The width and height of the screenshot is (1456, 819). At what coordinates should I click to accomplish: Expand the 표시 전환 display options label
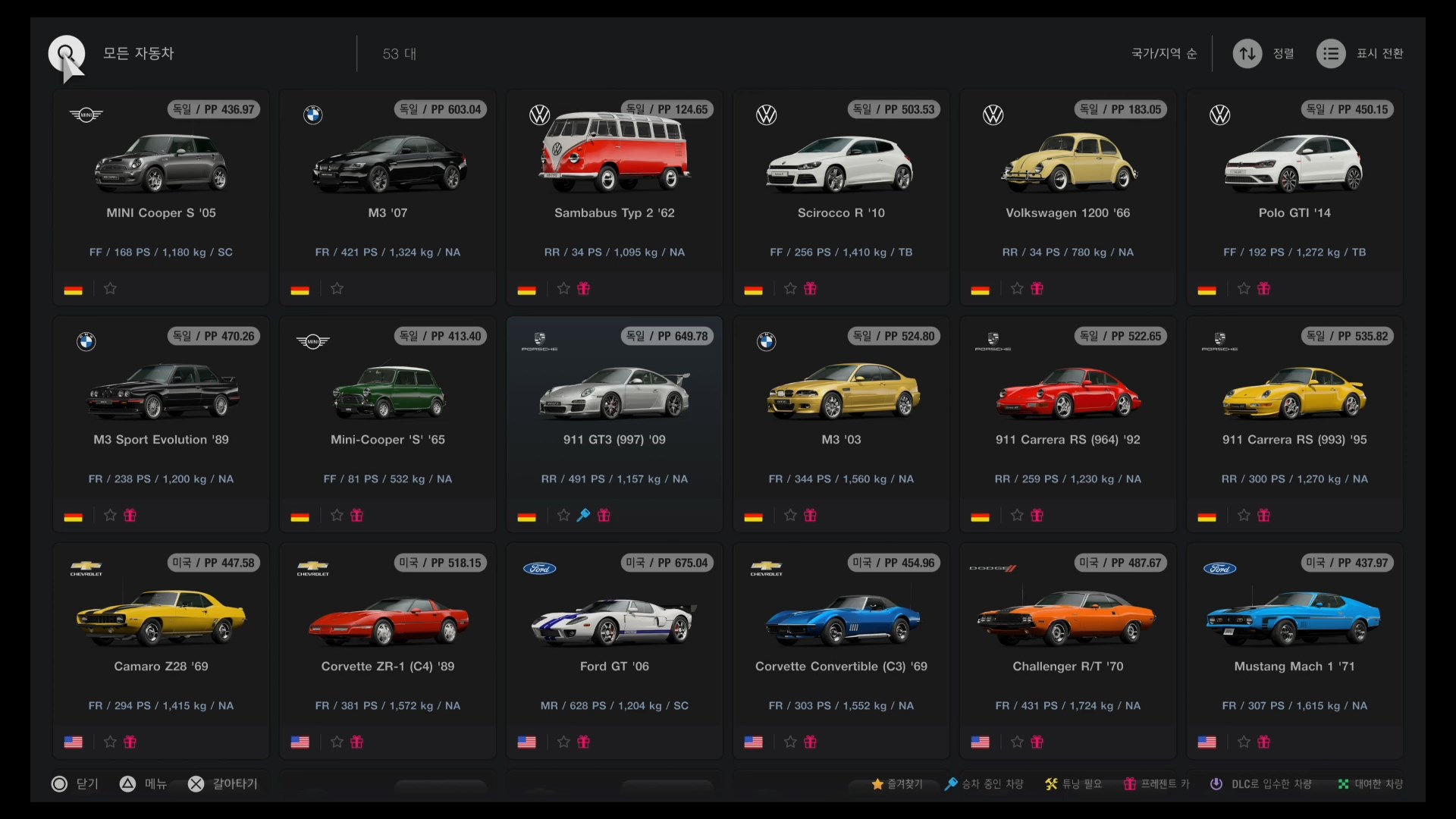tap(1379, 54)
